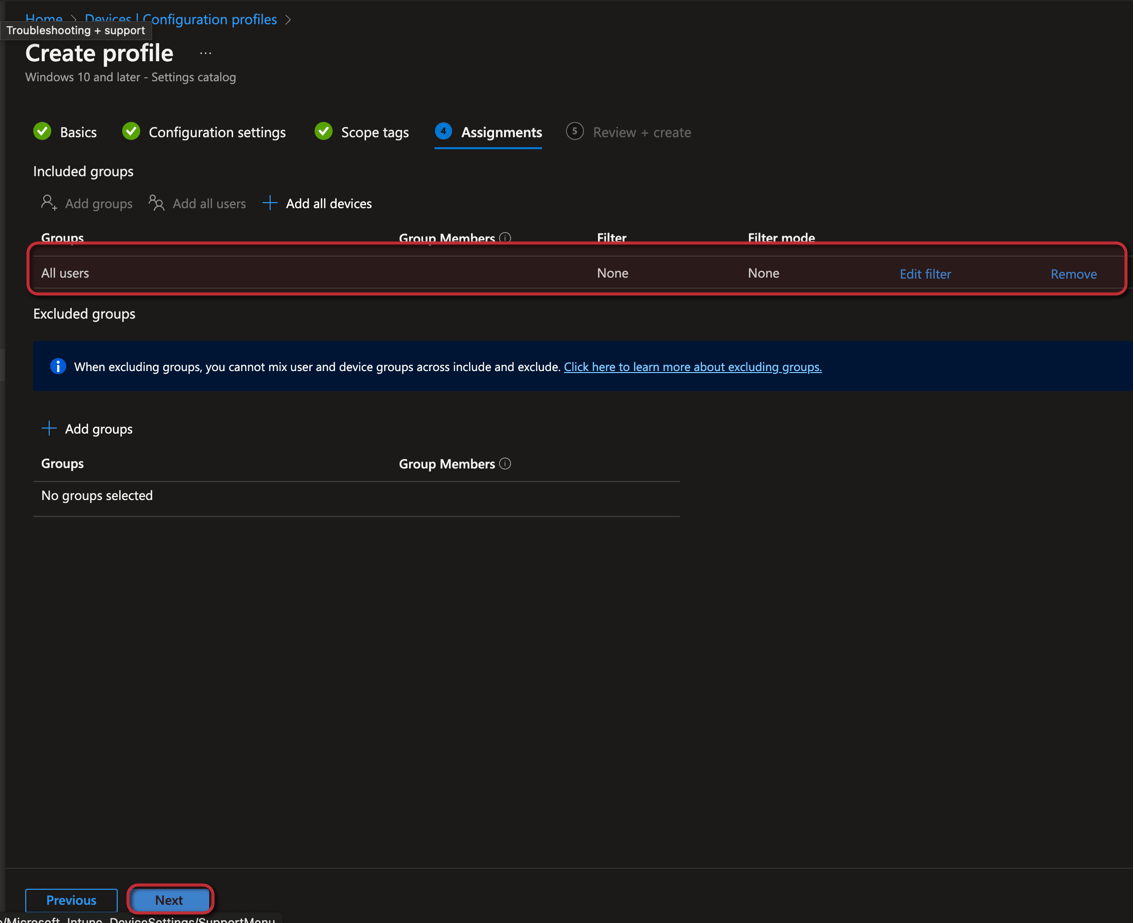Open the ellipsis menu beside Create profile
Screen dimensions: 1134x923
[x=205, y=54]
